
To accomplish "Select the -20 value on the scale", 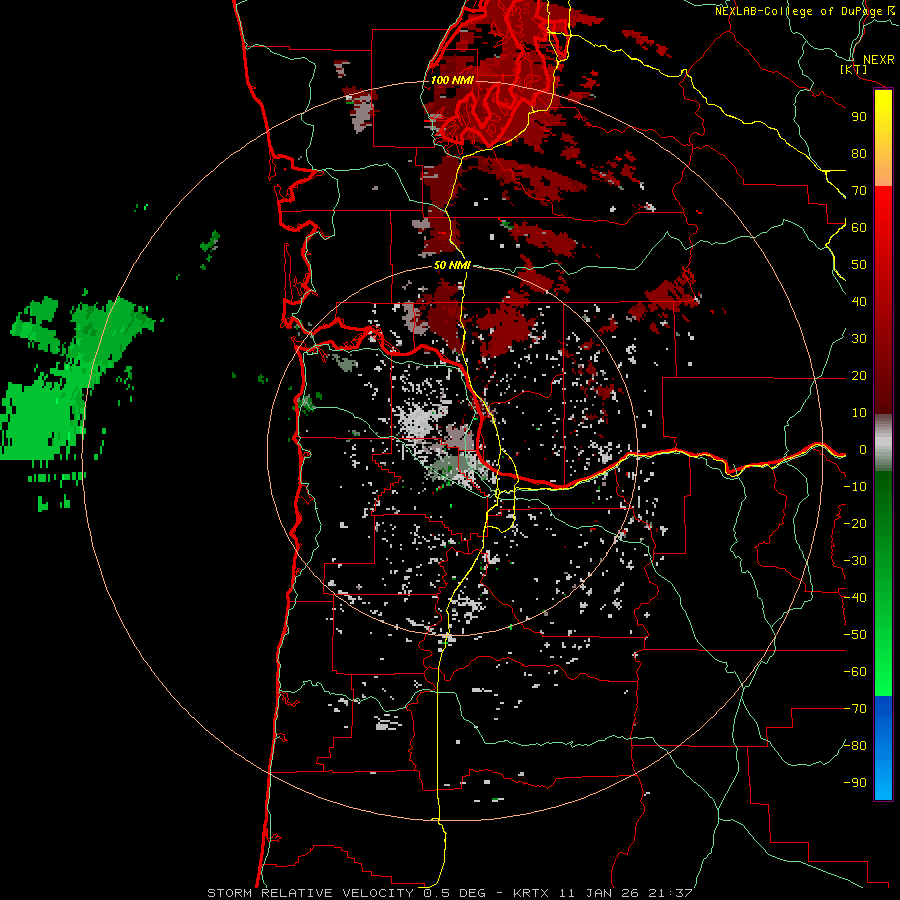I will click(855, 524).
